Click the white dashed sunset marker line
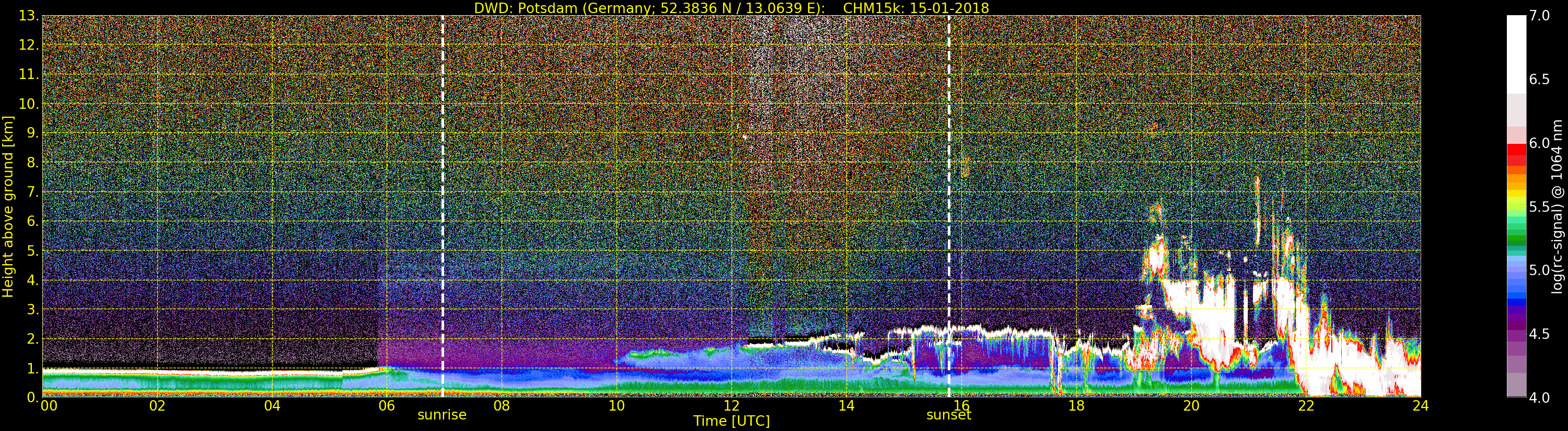 949,207
